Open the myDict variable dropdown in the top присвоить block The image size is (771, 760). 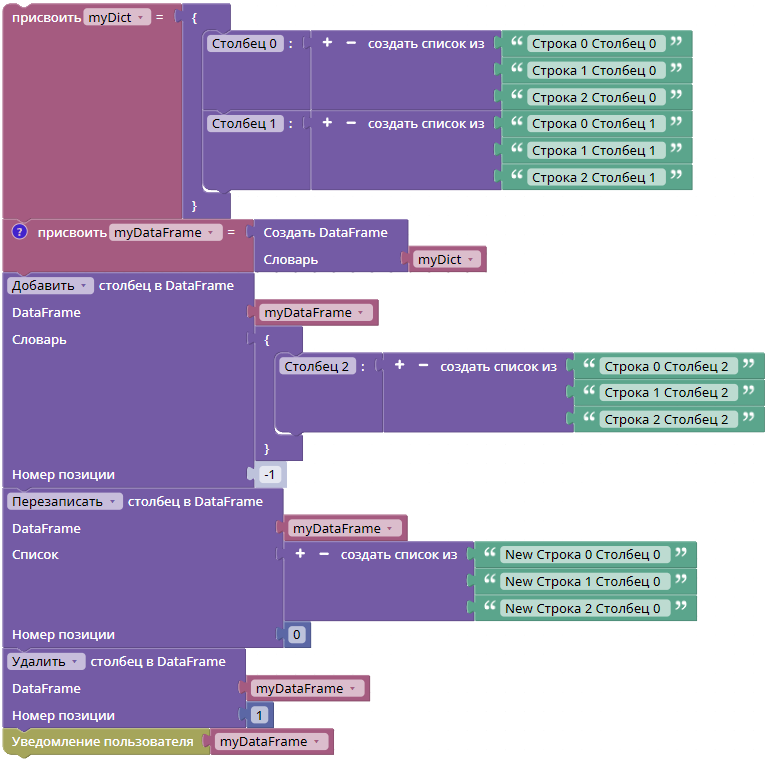[117, 18]
